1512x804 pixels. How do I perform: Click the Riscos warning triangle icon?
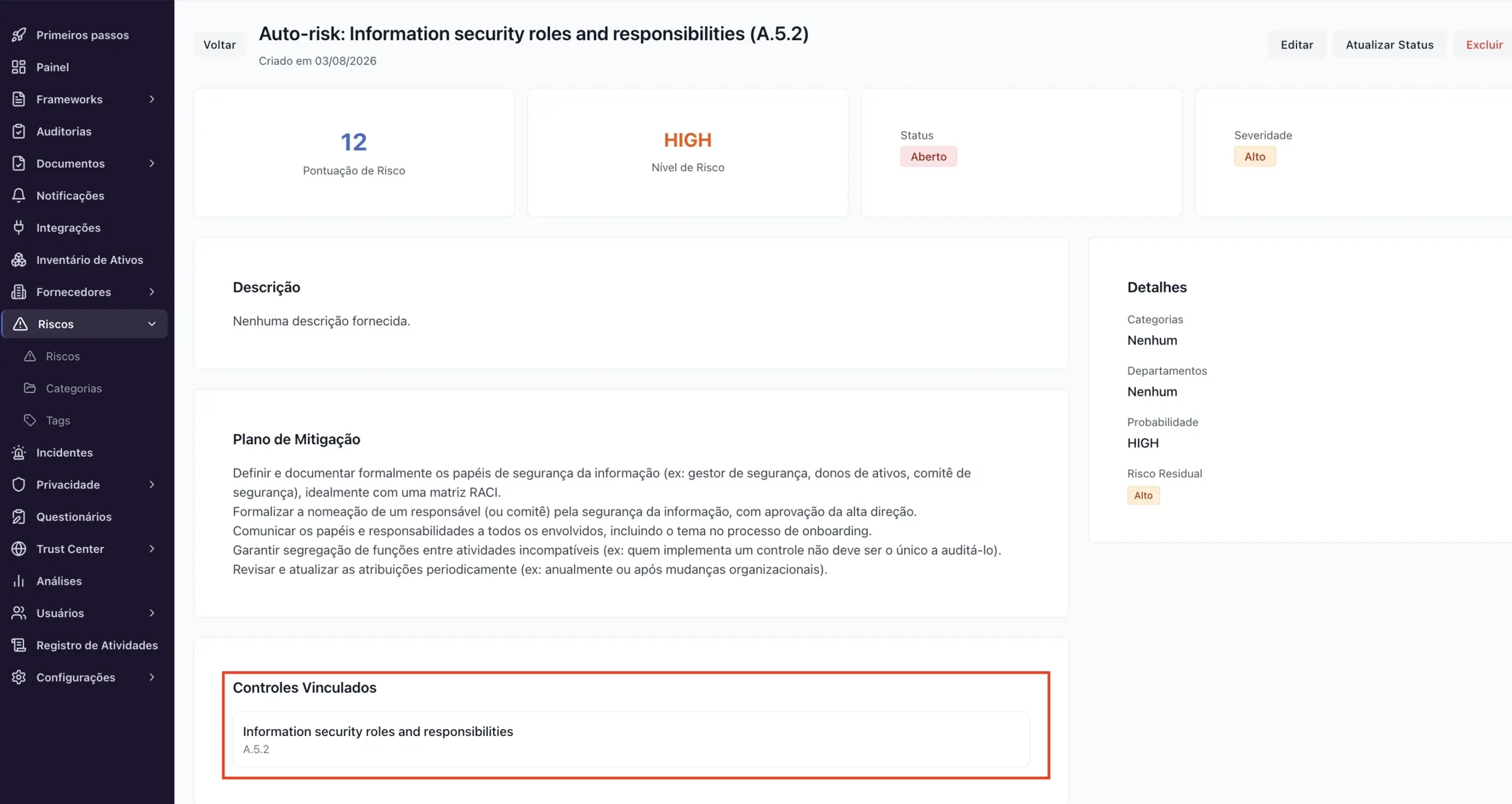point(20,324)
